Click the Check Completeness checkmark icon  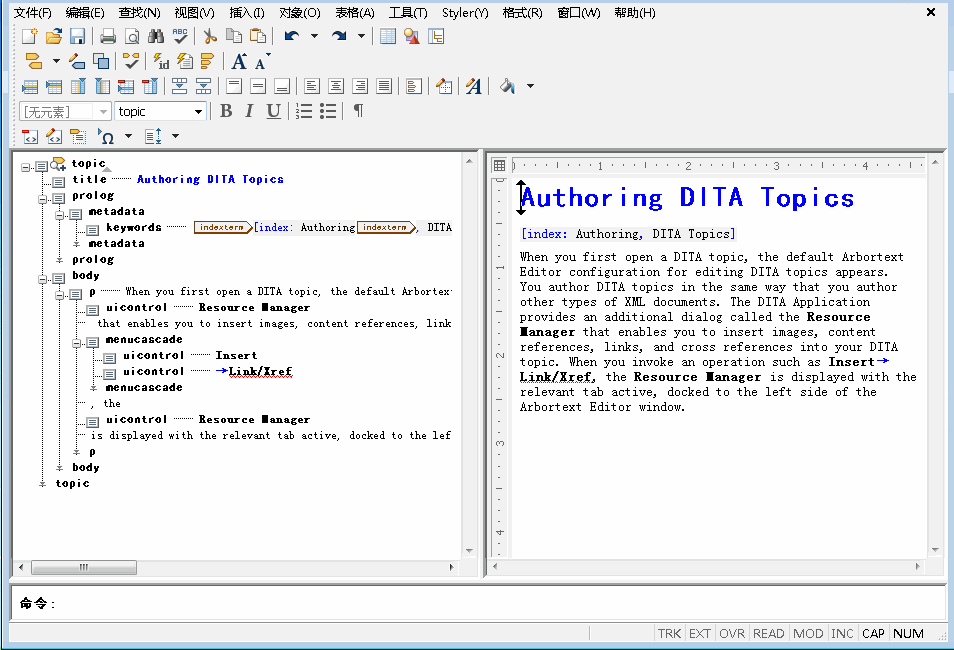[131, 61]
